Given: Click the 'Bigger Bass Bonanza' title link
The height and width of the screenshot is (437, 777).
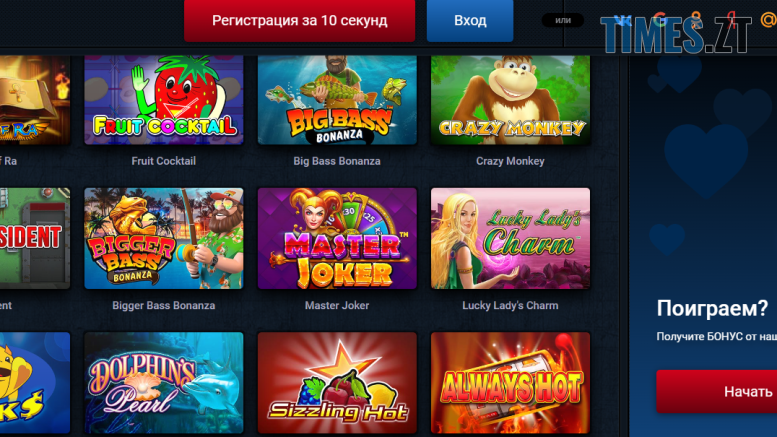Looking at the screenshot, I should (x=164, y=305).
